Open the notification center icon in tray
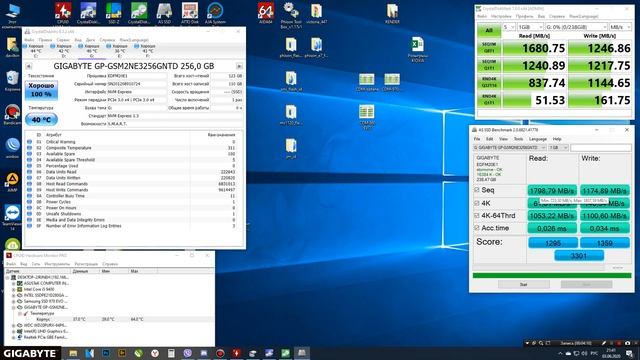Screen dimensions: 640x360 pyautogui.click(x=629, y=353)
